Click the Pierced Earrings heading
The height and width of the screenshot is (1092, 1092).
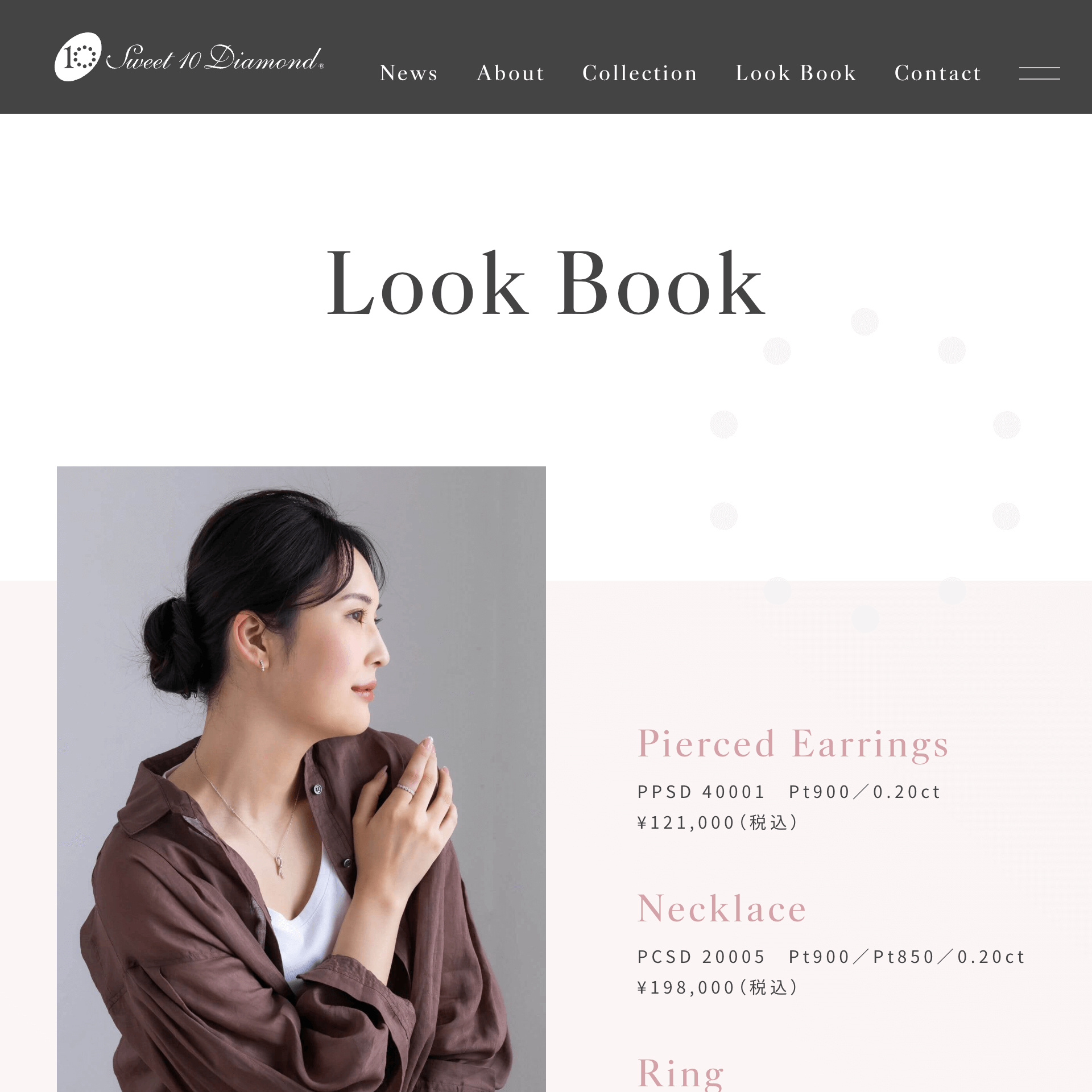793,743
